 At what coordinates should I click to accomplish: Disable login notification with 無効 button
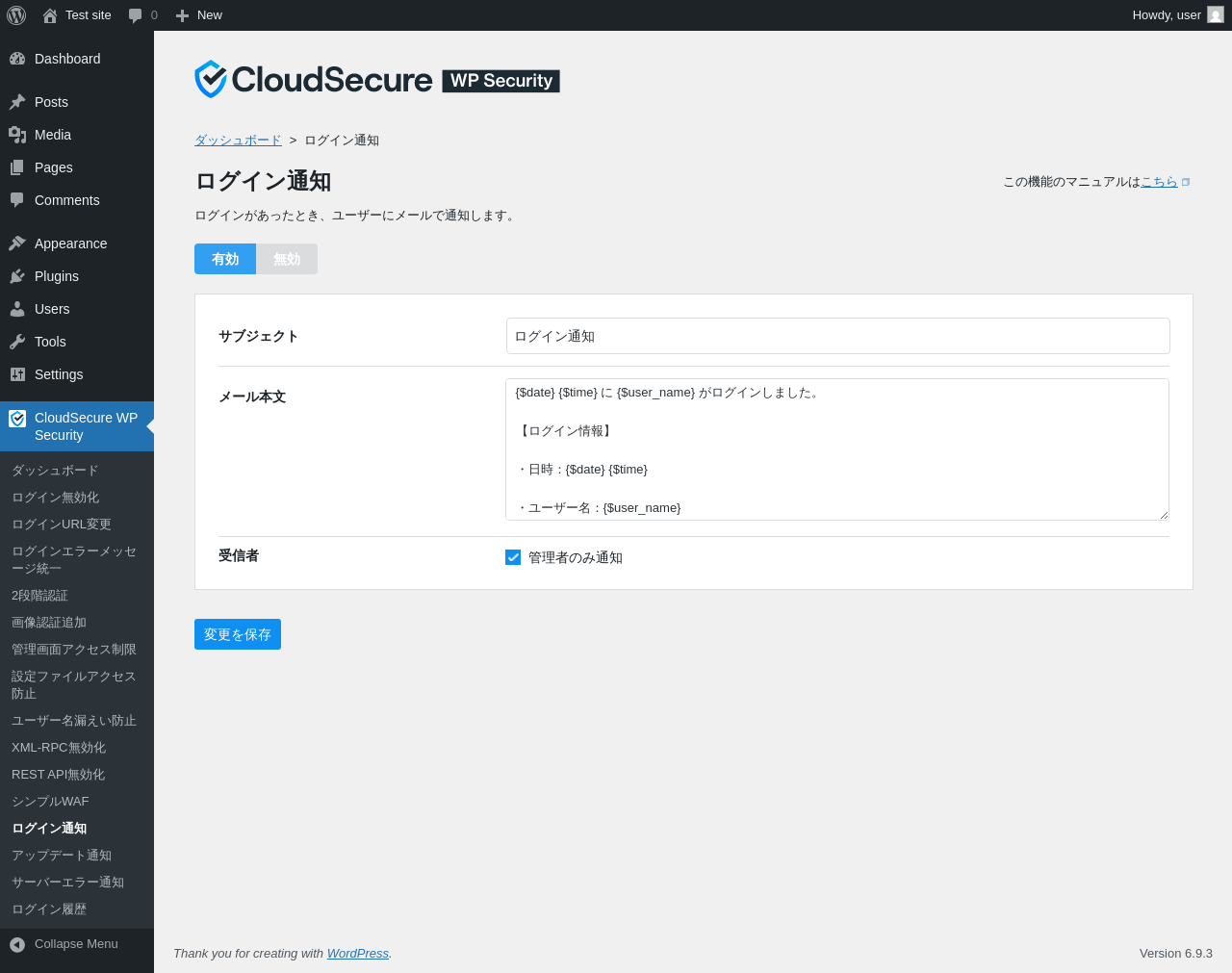[x=287, y=259]
